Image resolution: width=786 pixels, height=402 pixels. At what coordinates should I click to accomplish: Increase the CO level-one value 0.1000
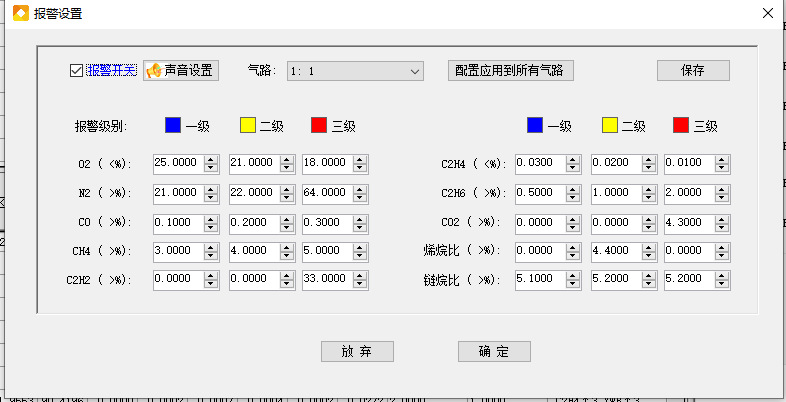(x=211, y=220)
